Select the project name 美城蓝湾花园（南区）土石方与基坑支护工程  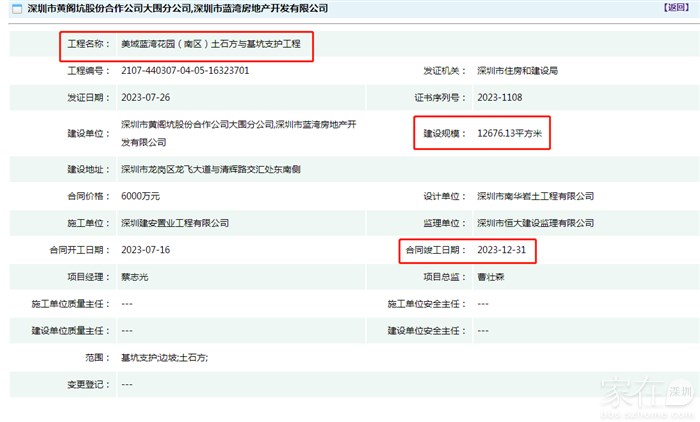tap(212, 46)
